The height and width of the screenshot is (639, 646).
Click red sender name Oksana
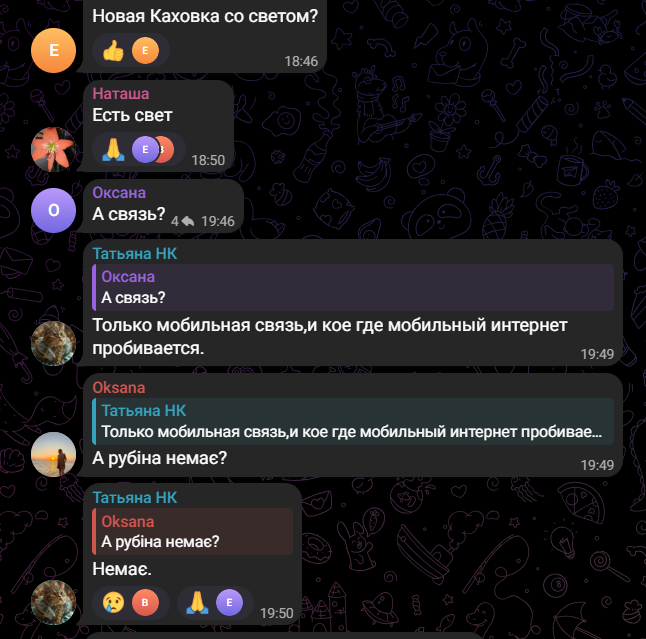[119, 388]
